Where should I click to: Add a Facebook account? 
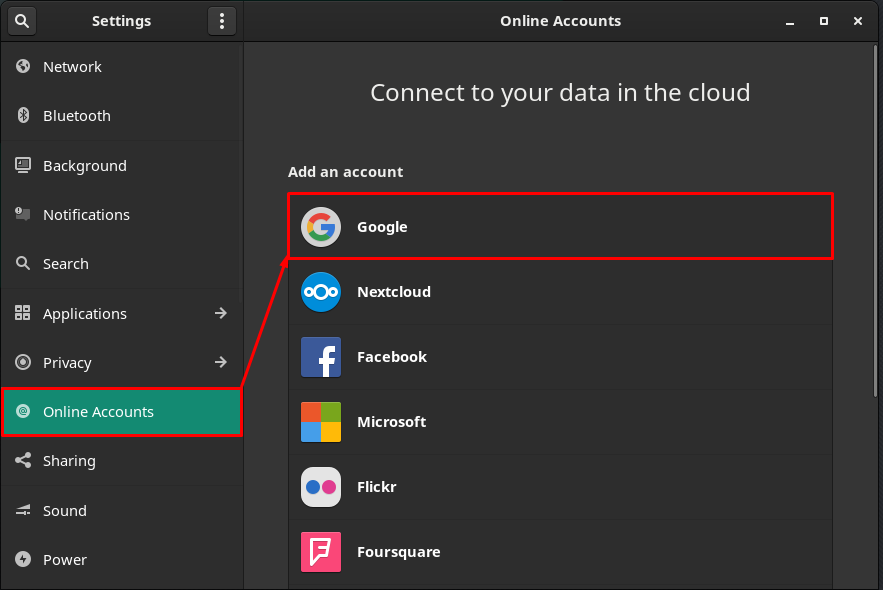pyautogui.click(x=560, y=357)
